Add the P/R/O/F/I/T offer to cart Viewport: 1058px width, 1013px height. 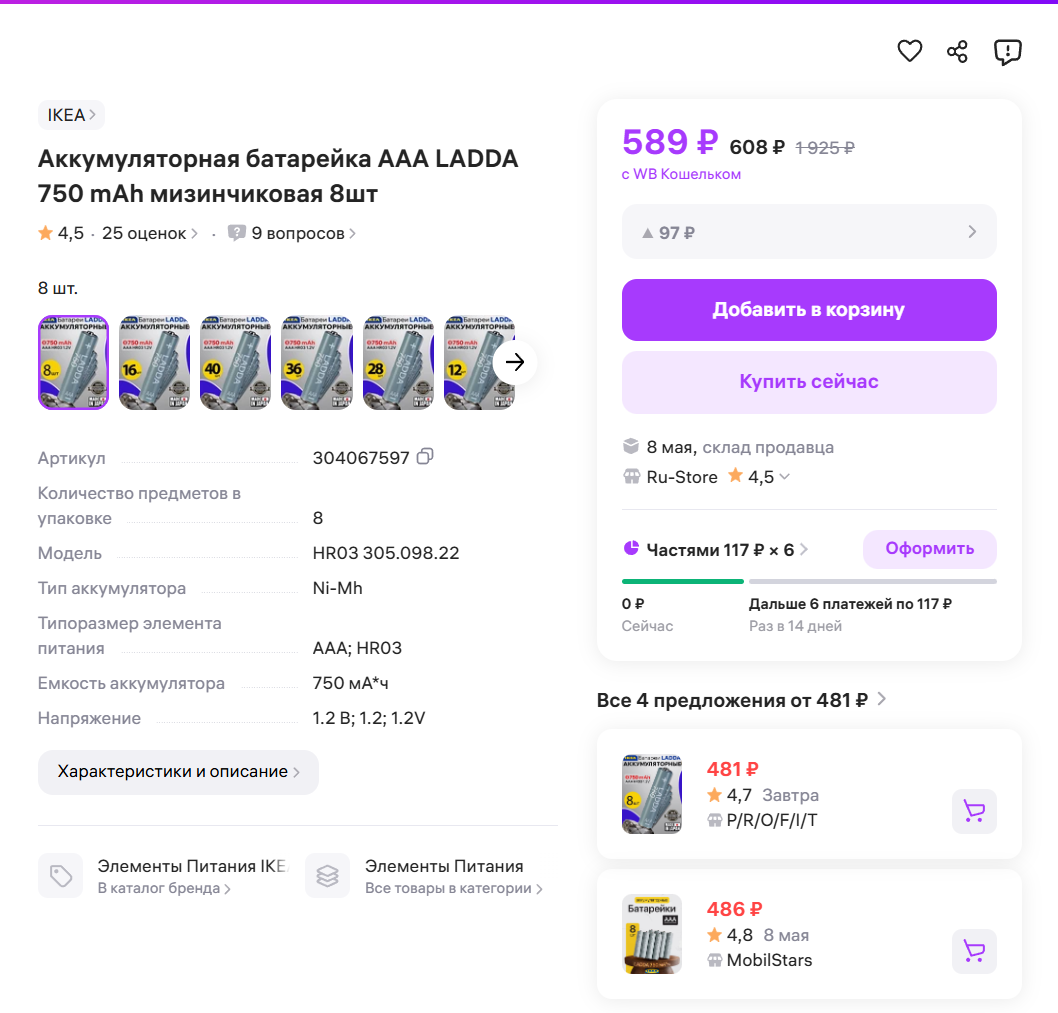pos(973,811)
